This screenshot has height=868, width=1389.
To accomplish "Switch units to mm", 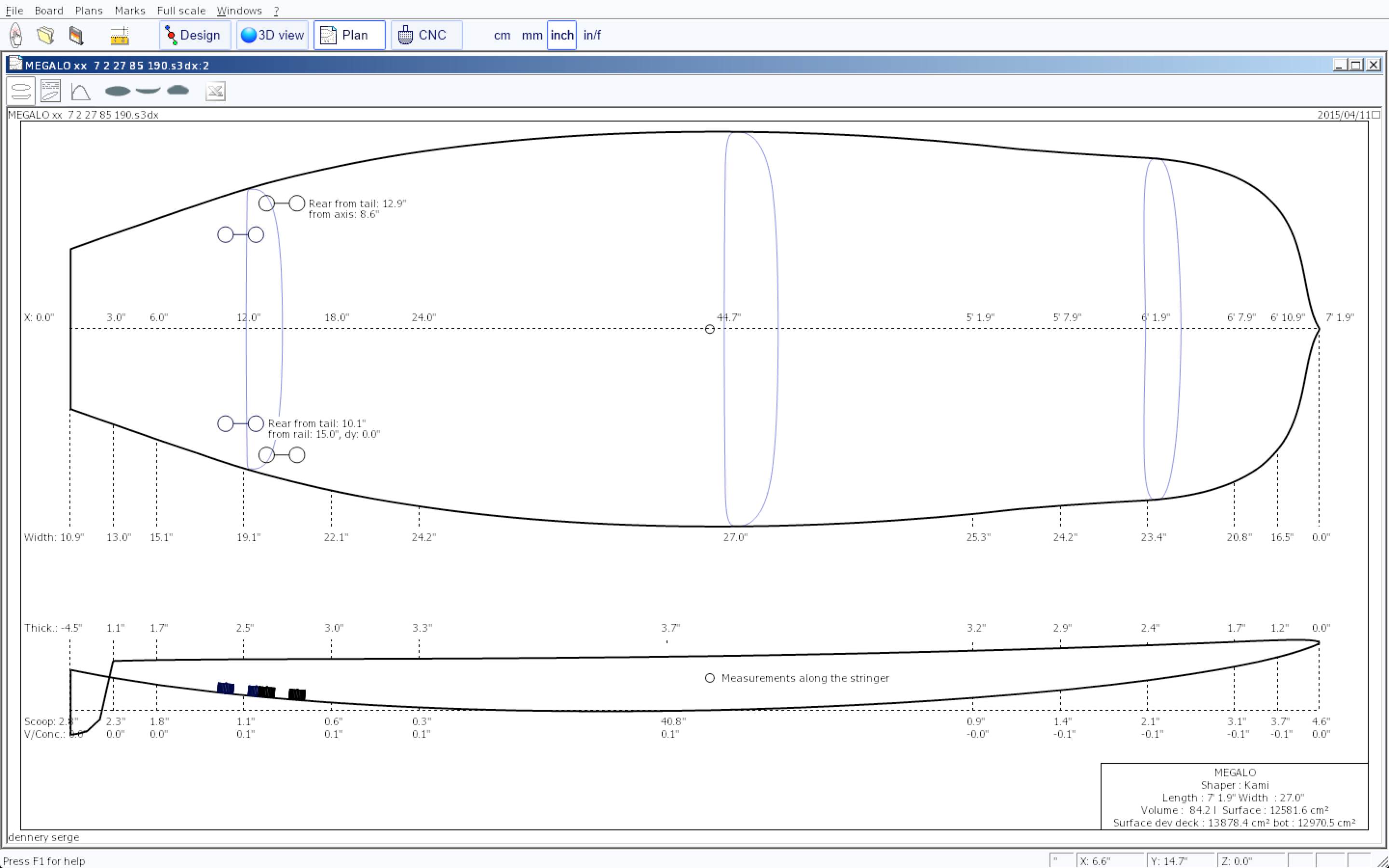I will click(x=531, y=36).
